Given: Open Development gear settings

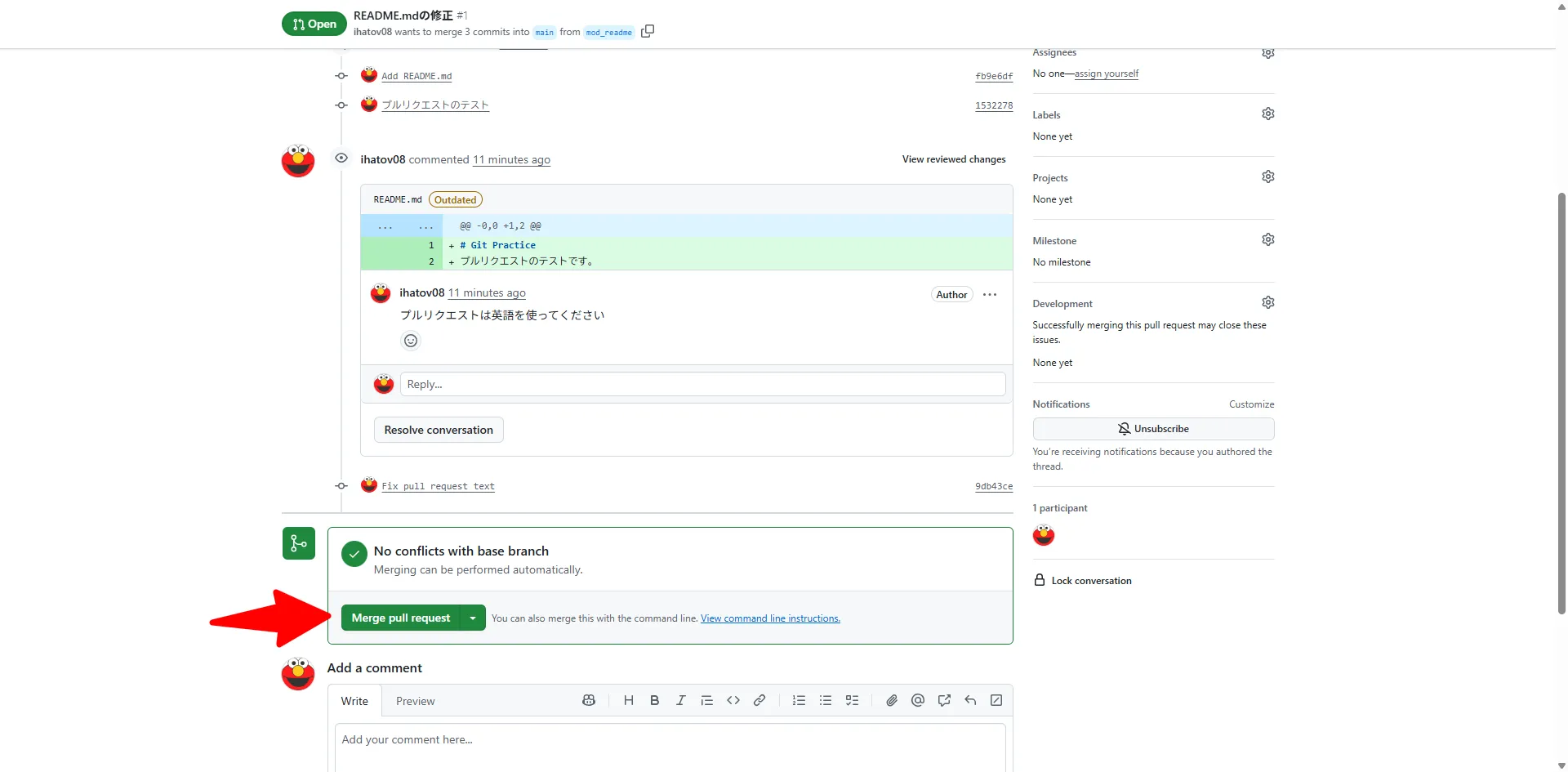Looking at the screenshot, I should (x=1267, y=302).
